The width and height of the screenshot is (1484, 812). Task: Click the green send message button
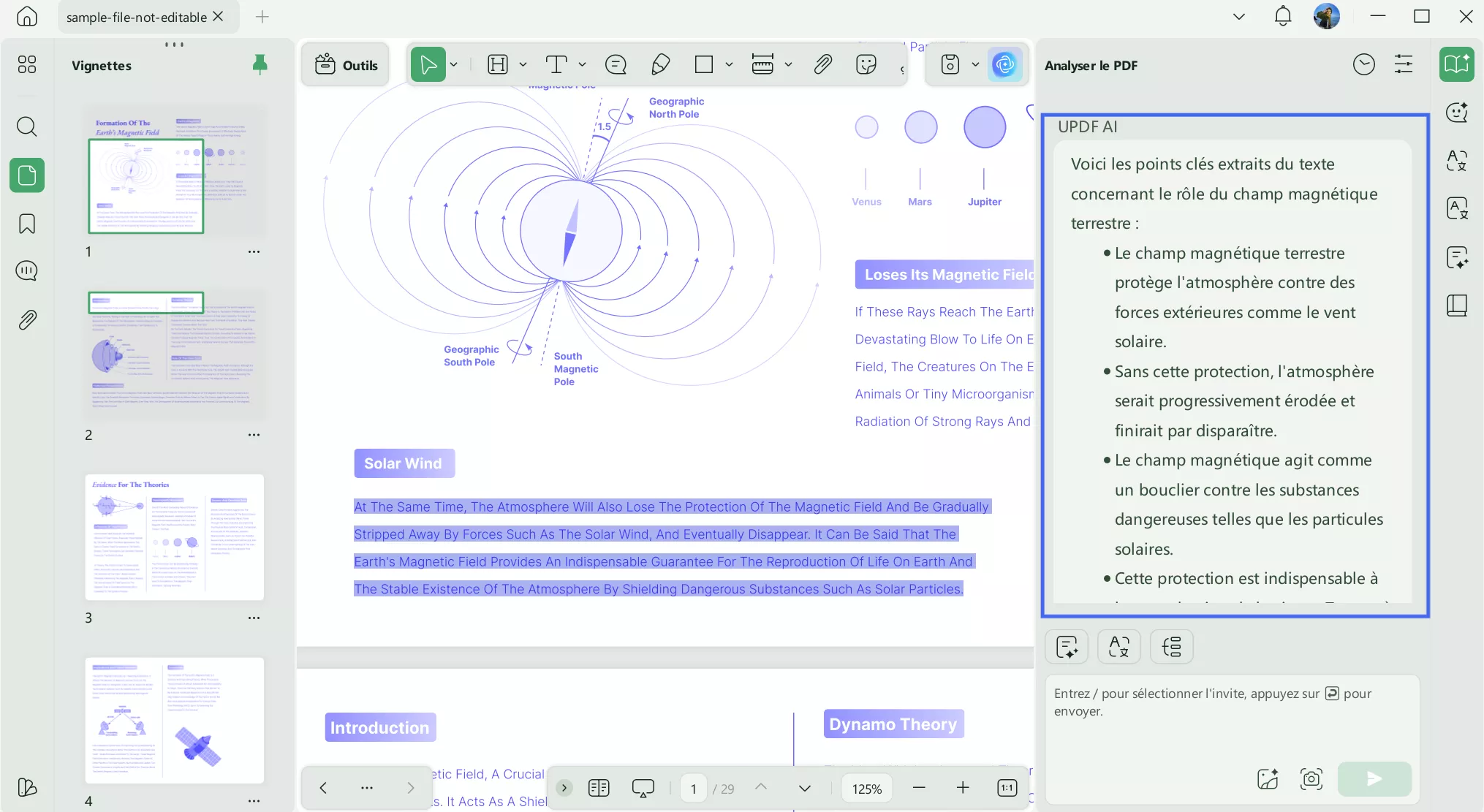pos(1374,779)
